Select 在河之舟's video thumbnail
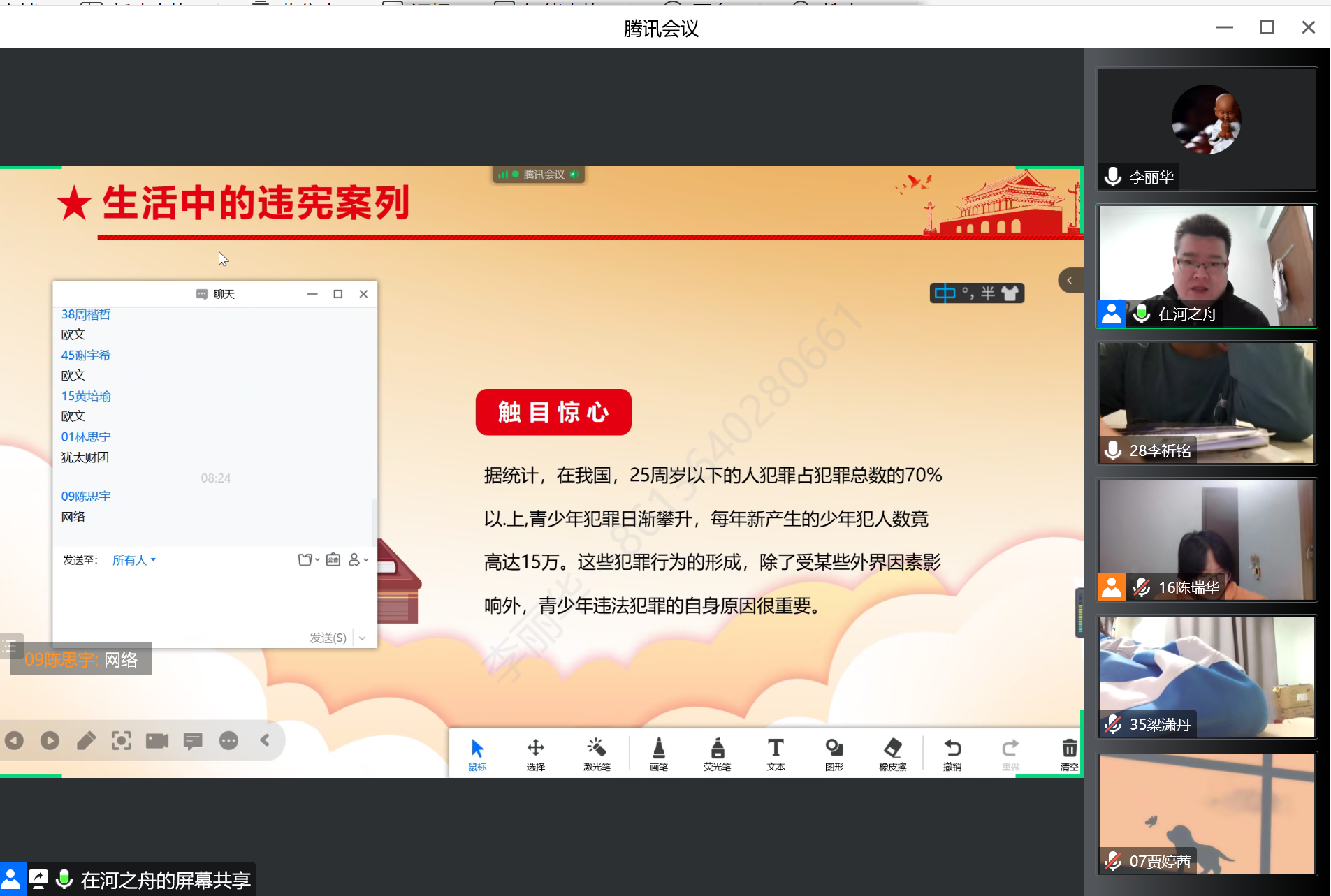This screenshot has height=896, width=1331. [1206, 266]
